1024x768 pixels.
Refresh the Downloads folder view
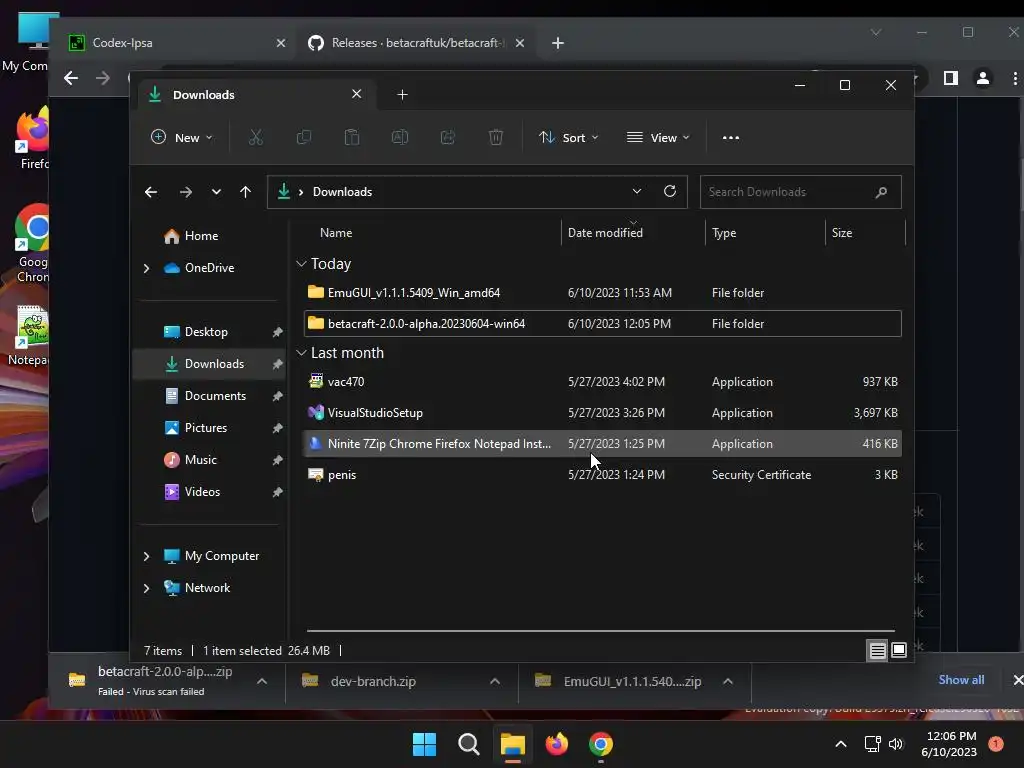(x=669, y=191)
